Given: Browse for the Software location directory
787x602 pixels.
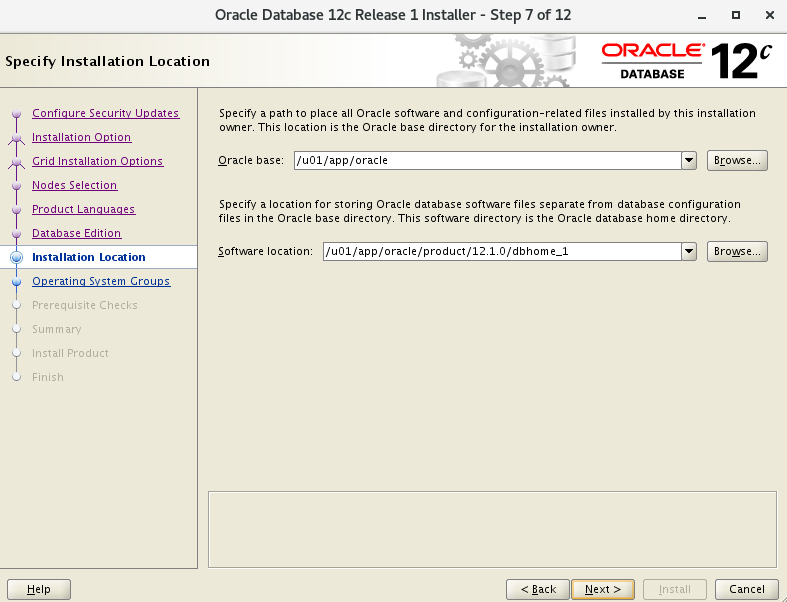Looking at the screenshot, I should click(737, 252).
